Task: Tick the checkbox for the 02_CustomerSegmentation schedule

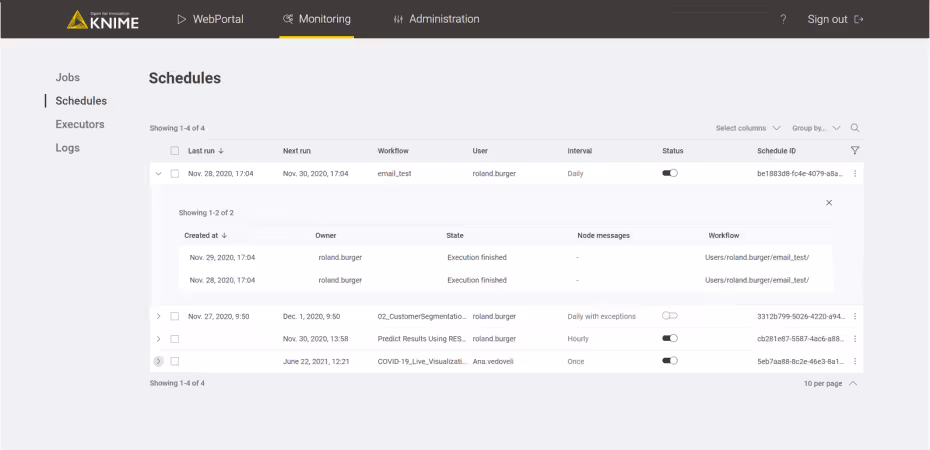Action: click(174, 317)
